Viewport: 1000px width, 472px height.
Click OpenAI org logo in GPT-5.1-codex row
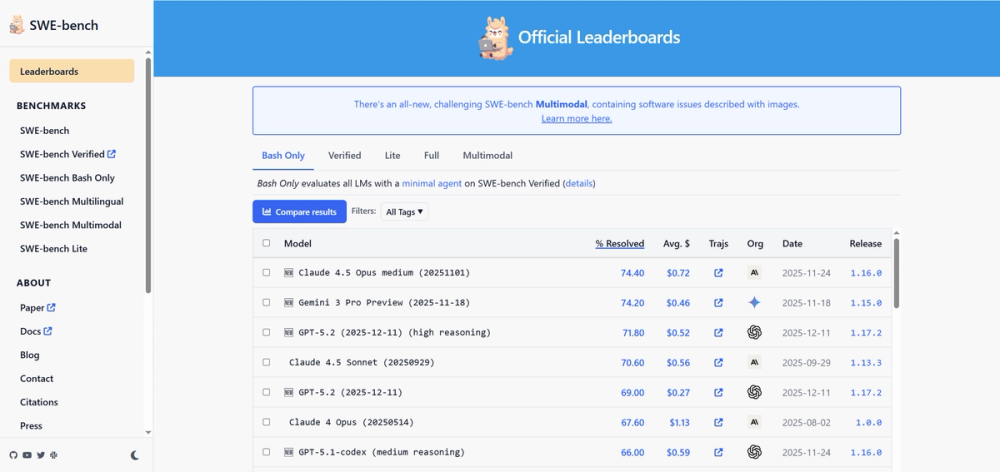click(754, 452)
